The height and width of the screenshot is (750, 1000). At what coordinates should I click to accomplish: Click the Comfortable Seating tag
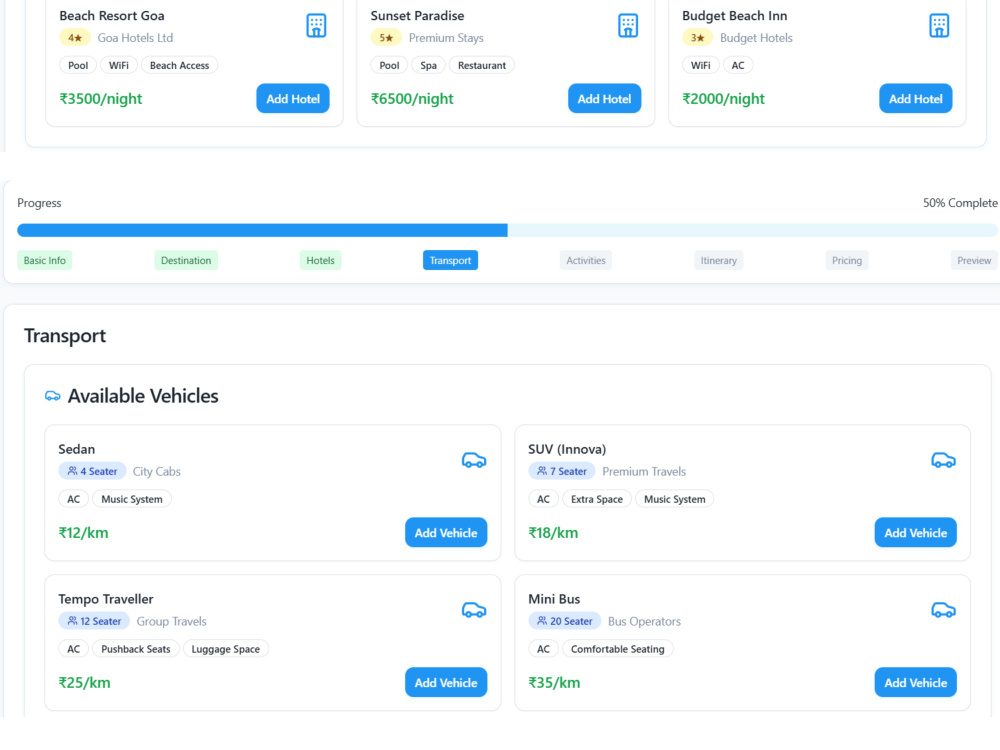pos(617,649)
